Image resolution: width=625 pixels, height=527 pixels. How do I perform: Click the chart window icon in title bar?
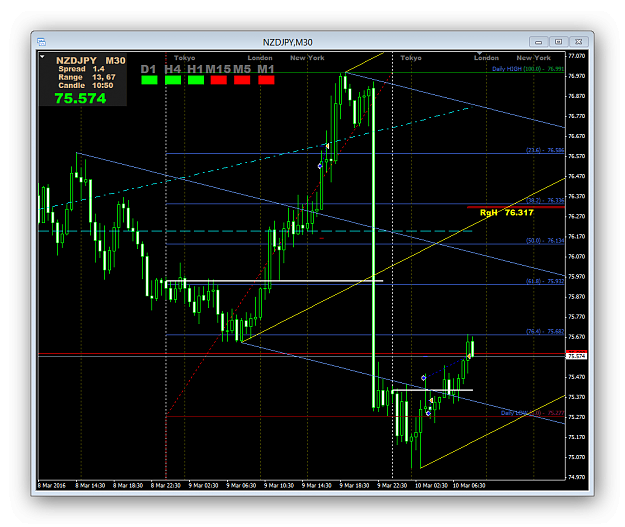click(x=41, y=42)
